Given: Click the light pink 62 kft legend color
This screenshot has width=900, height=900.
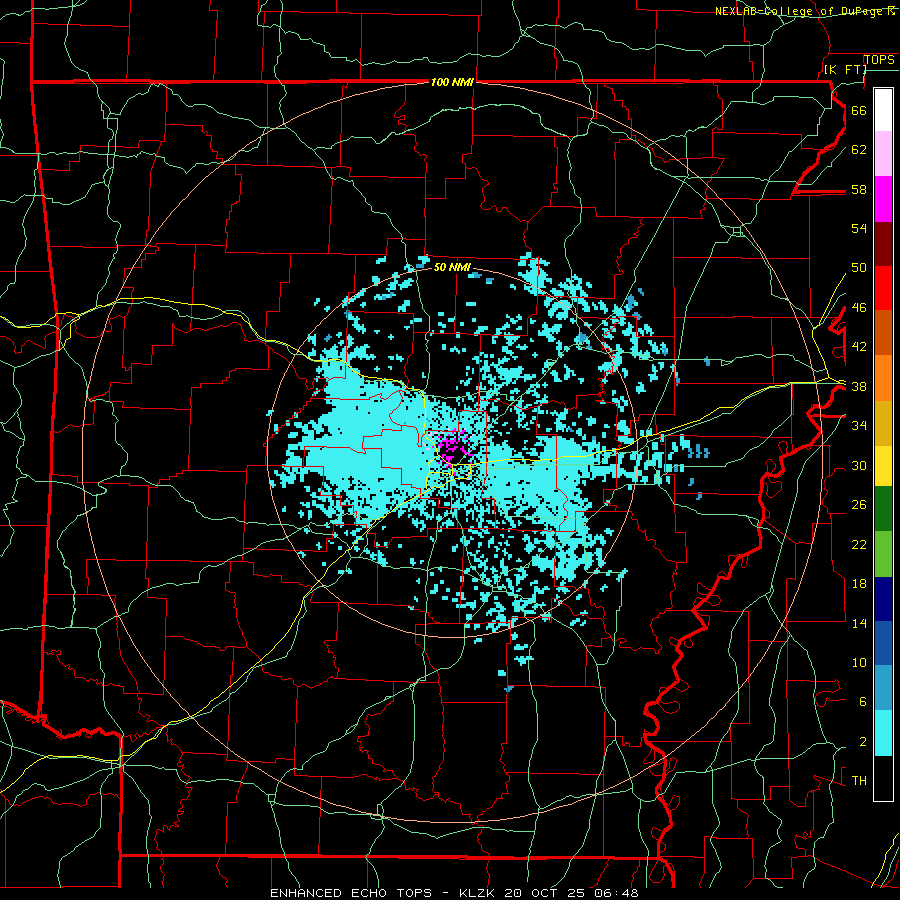Looking at the screenshot, I should pos(883,154).
